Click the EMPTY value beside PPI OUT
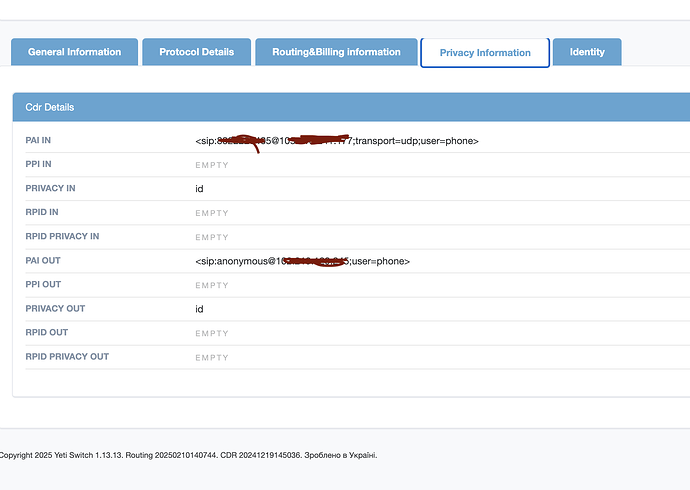The image size is (690, 490). (x=212, y=285)
